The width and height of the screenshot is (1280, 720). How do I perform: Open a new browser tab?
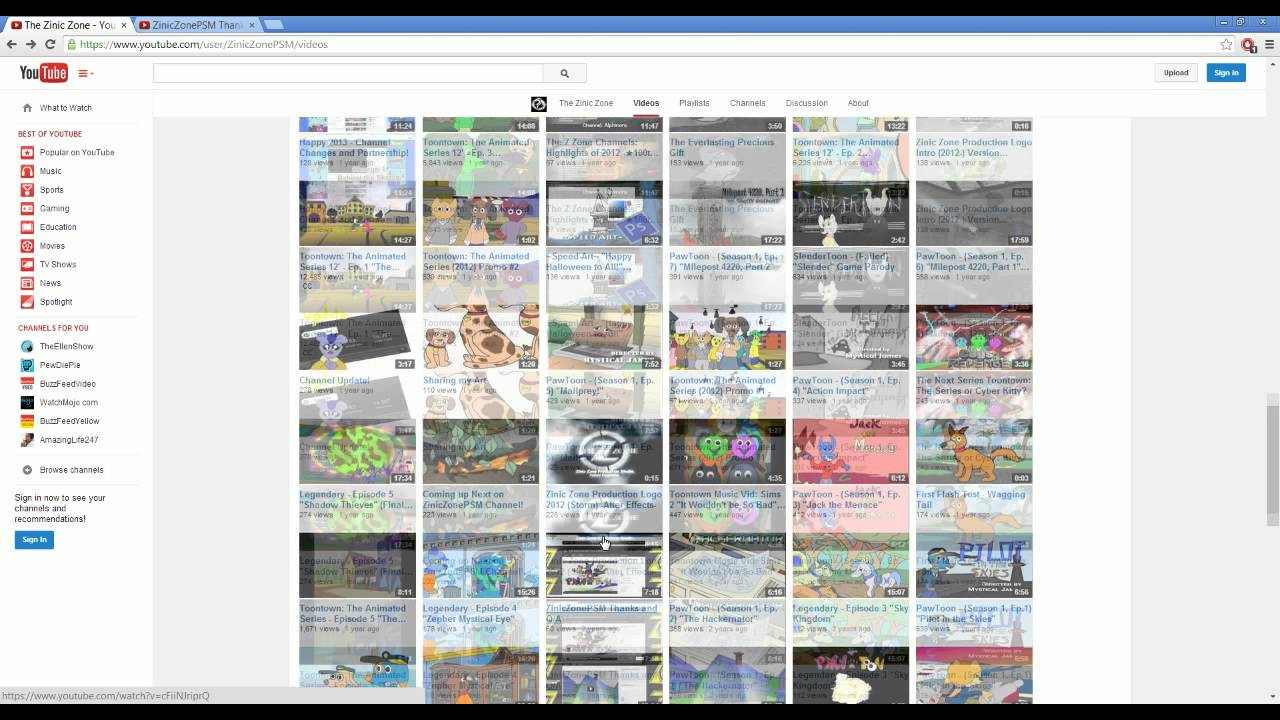tap(272, 24)
